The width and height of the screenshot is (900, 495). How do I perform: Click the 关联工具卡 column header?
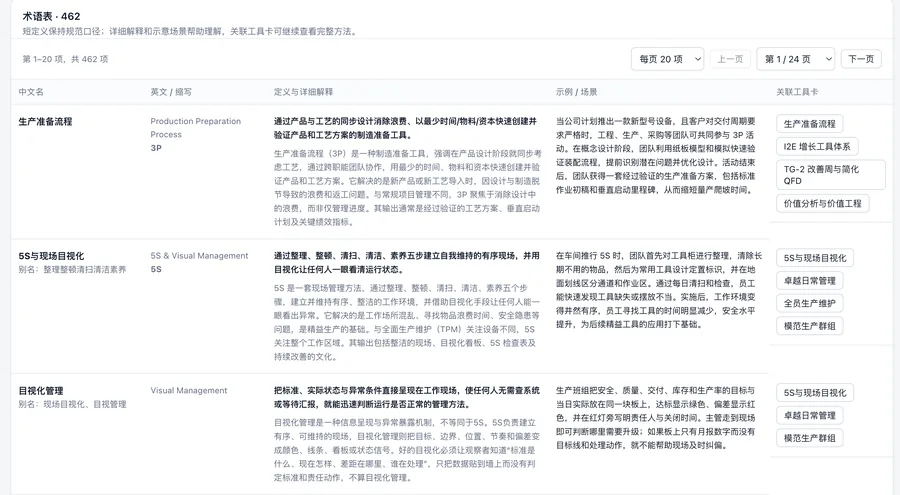[x=797, y=92]
